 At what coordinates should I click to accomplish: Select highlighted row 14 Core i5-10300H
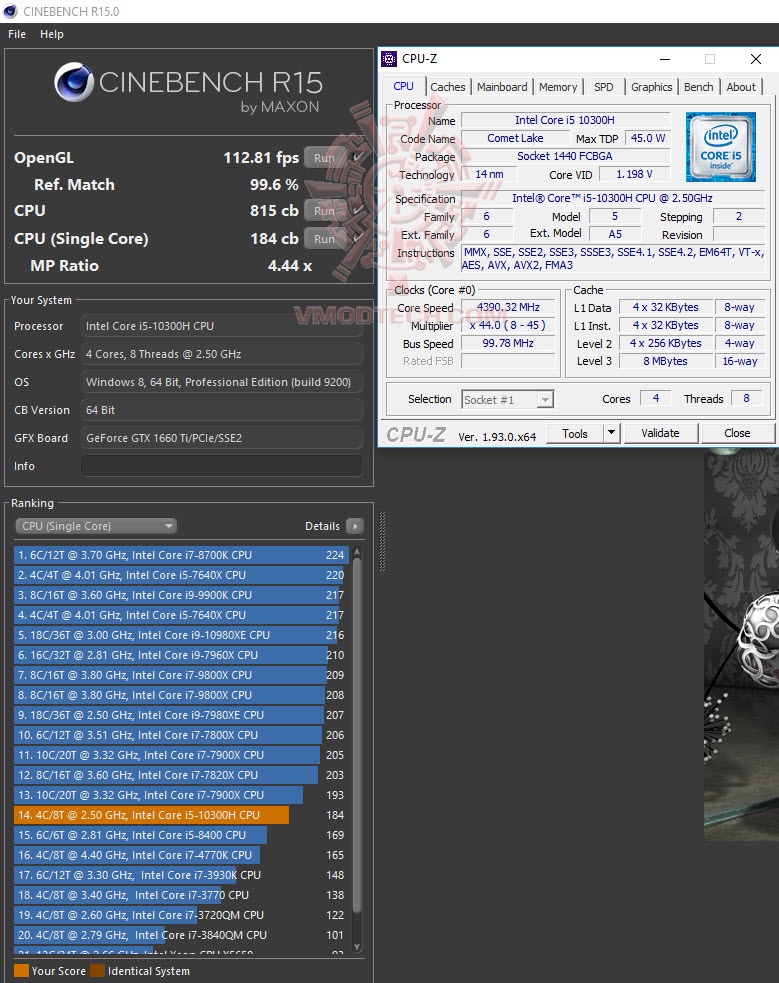[181, 815]
